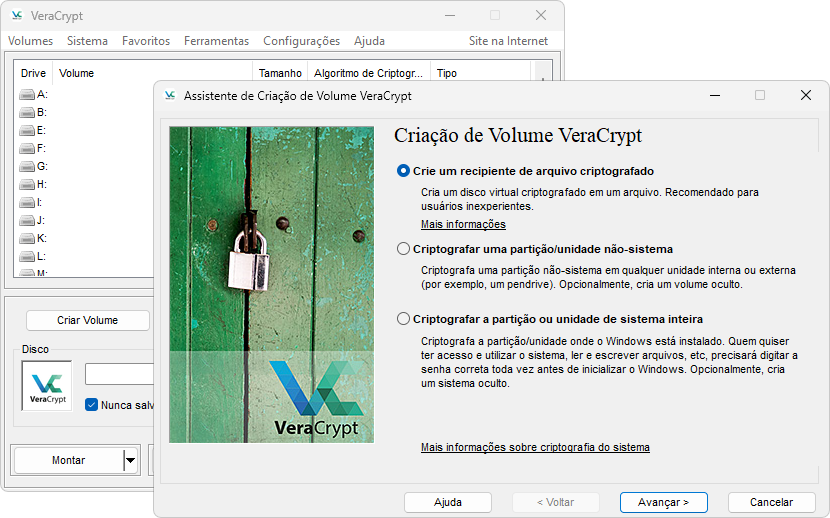
Task: Toggle the 'Nunca salv...' checkbox
Action: 92,405
